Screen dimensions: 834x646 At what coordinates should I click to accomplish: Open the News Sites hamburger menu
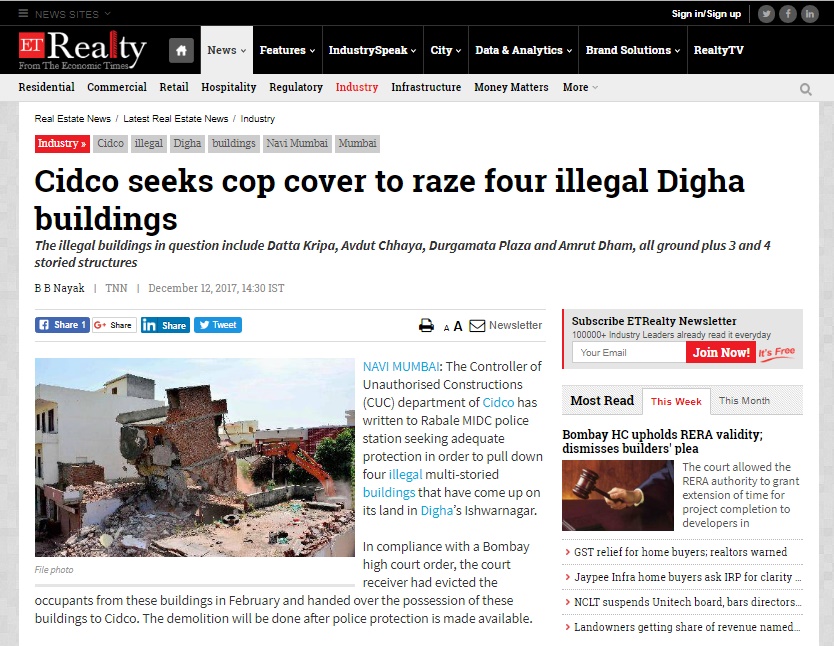click(x=23, y=13)
